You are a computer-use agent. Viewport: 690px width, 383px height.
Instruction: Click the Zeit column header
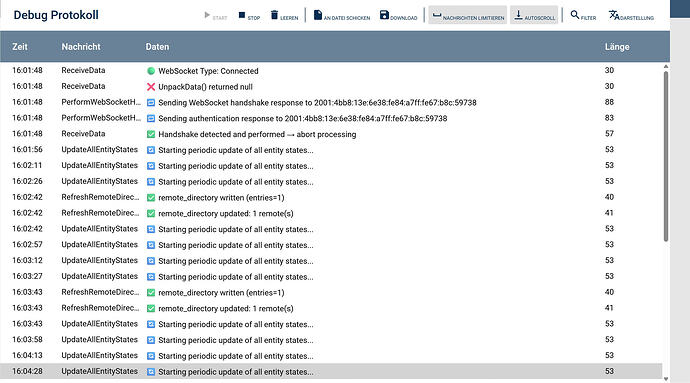point(20,47)
